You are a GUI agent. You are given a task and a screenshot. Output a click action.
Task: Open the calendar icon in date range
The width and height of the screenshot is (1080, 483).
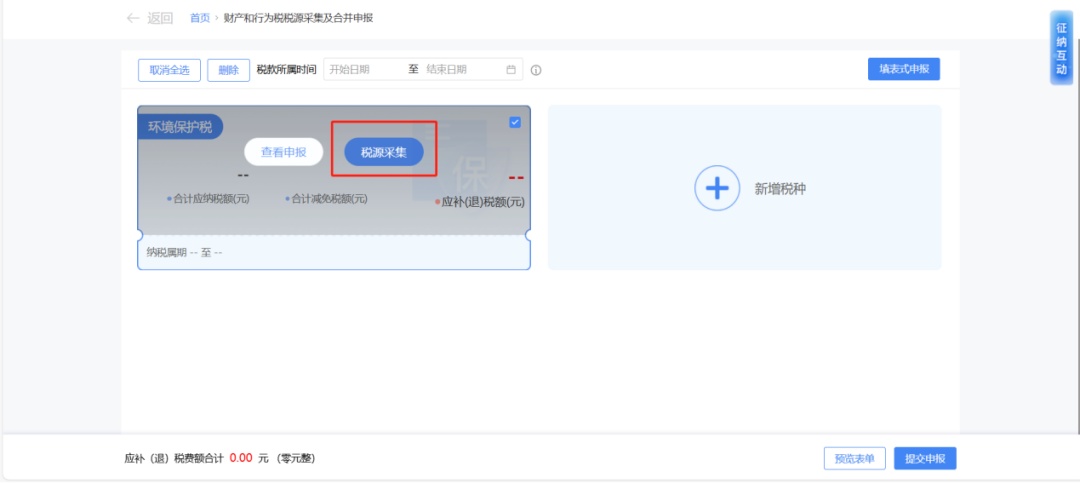coord(511,70)
